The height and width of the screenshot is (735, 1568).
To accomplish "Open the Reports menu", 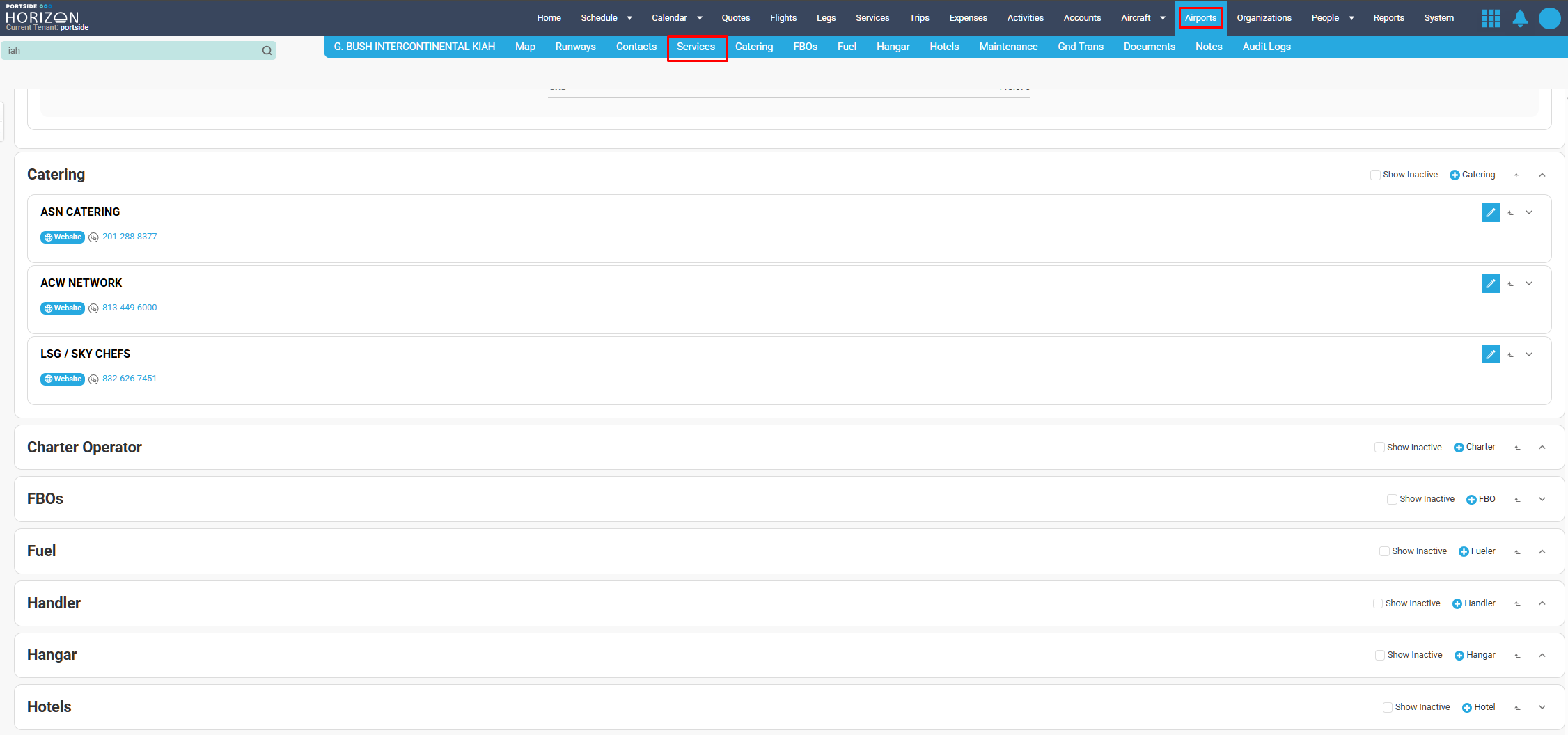I will coord(1388,18).
